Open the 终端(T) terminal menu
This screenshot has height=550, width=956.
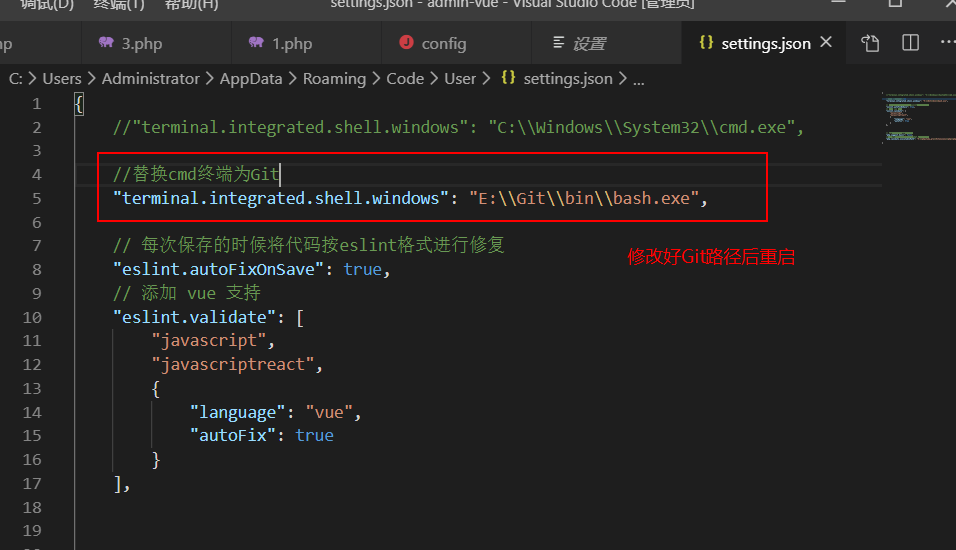tap(119, 5)
